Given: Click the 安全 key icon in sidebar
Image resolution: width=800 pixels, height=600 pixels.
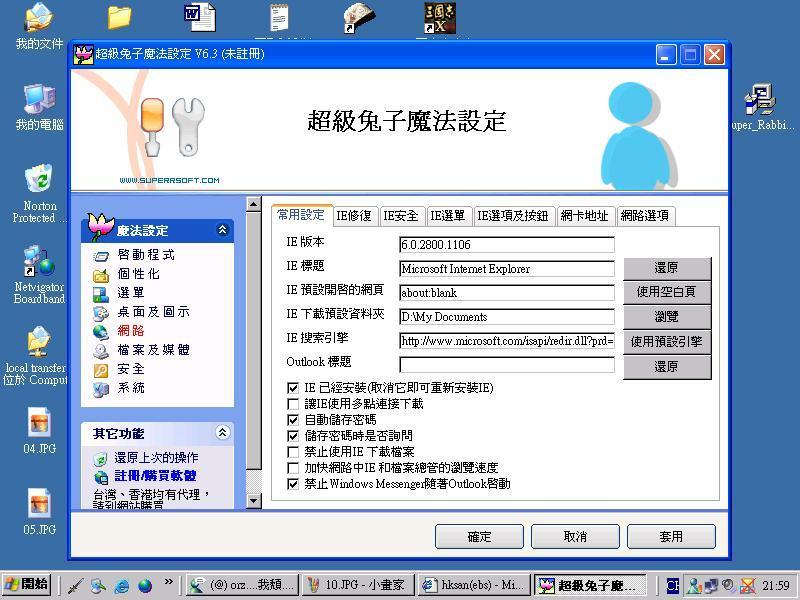Looking at the screenshot, I should tap(101, 370).
